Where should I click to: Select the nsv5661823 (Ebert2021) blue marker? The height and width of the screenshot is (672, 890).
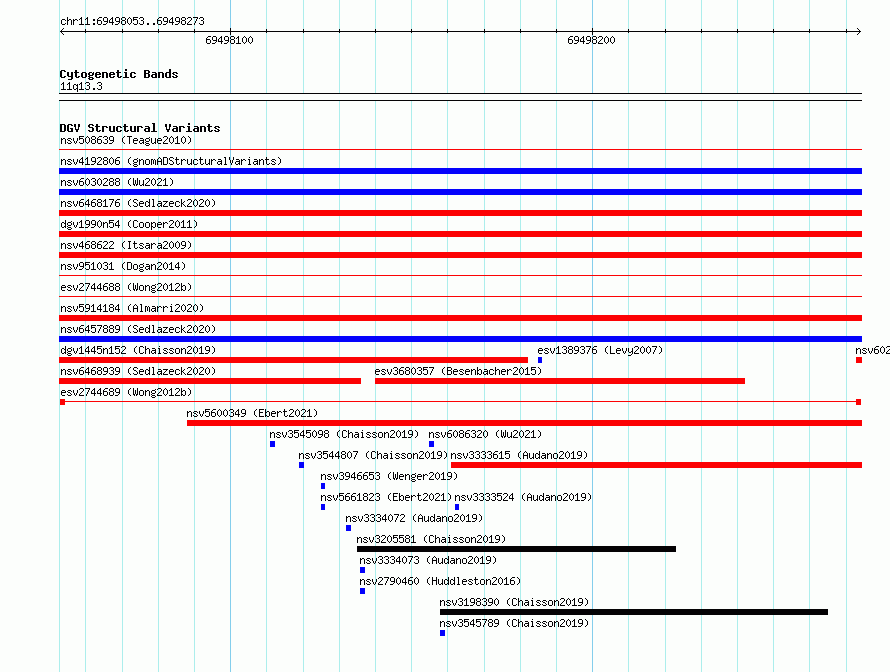coord(323,507)
